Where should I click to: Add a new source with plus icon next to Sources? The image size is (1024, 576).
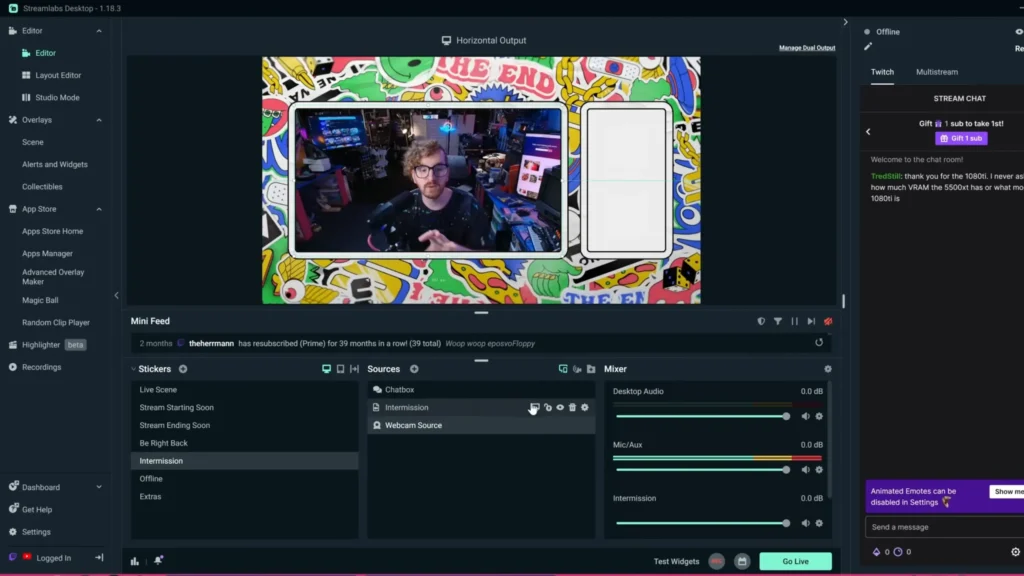tap(414, 369)
